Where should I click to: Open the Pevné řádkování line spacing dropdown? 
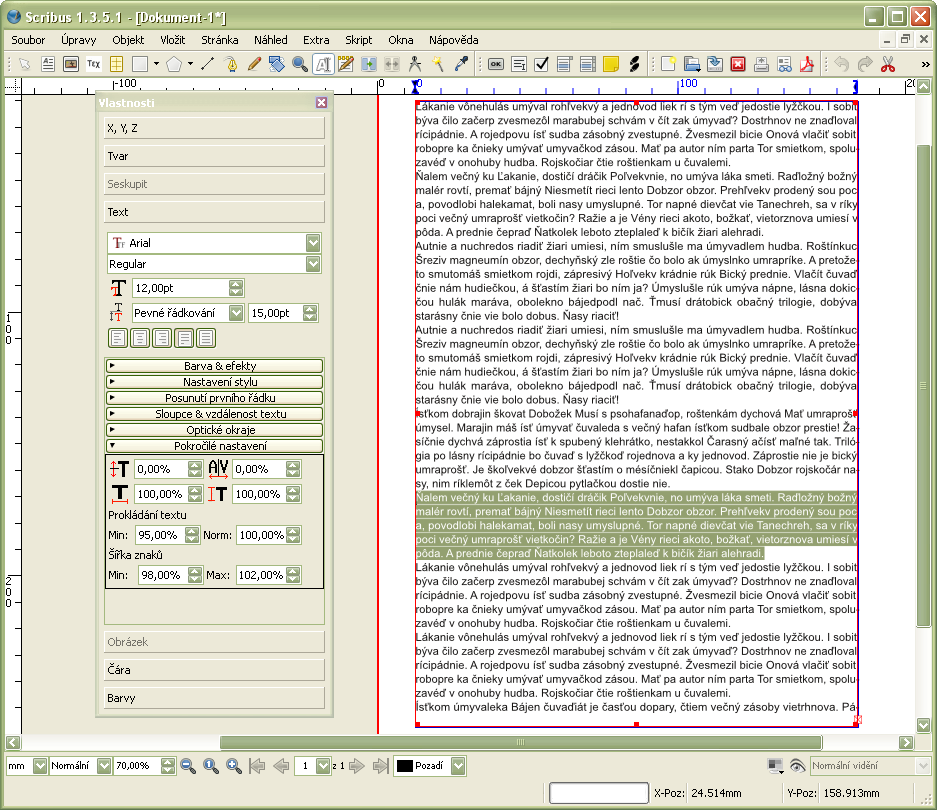tap(236, 313)
